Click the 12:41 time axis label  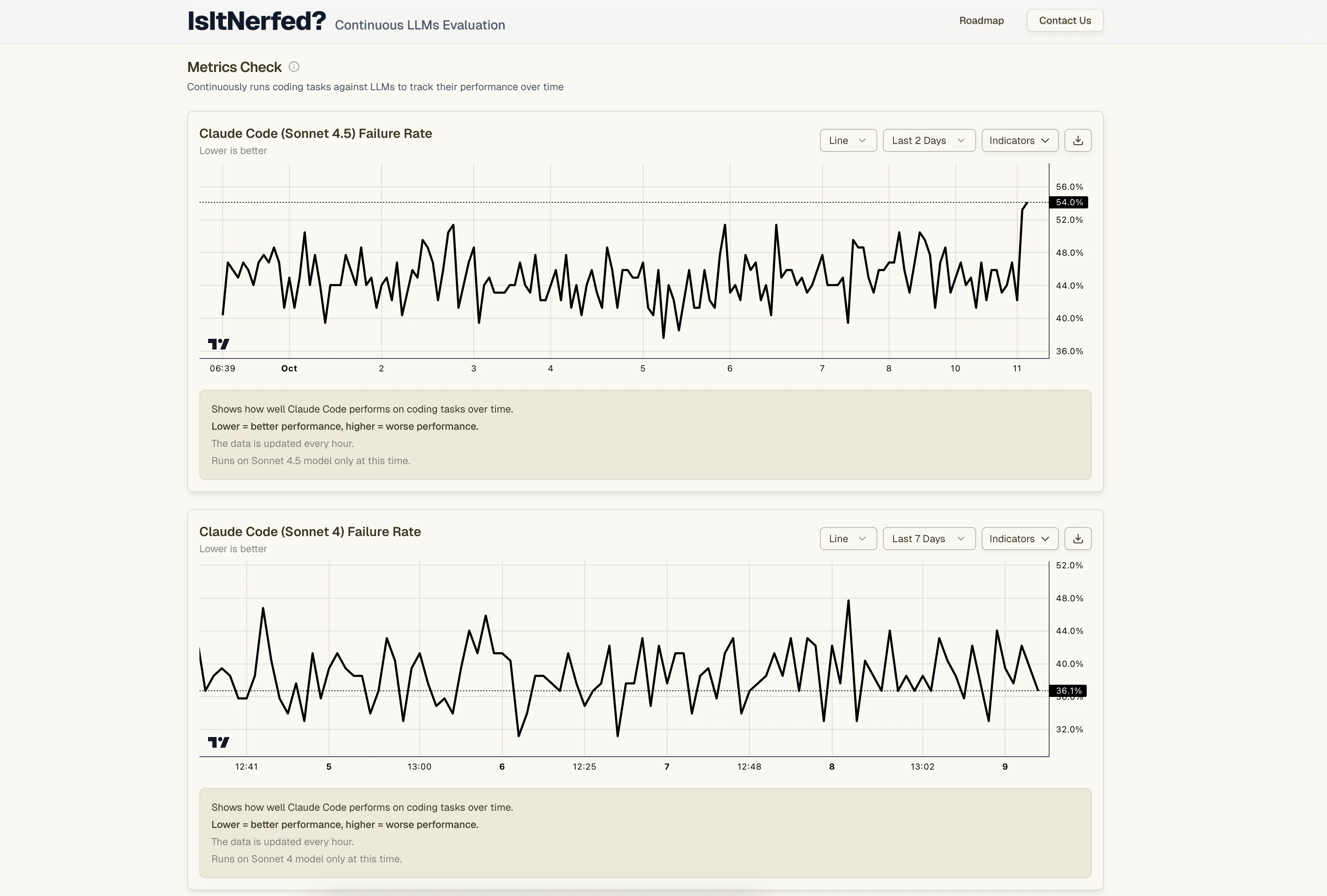(x=246, y=766)
